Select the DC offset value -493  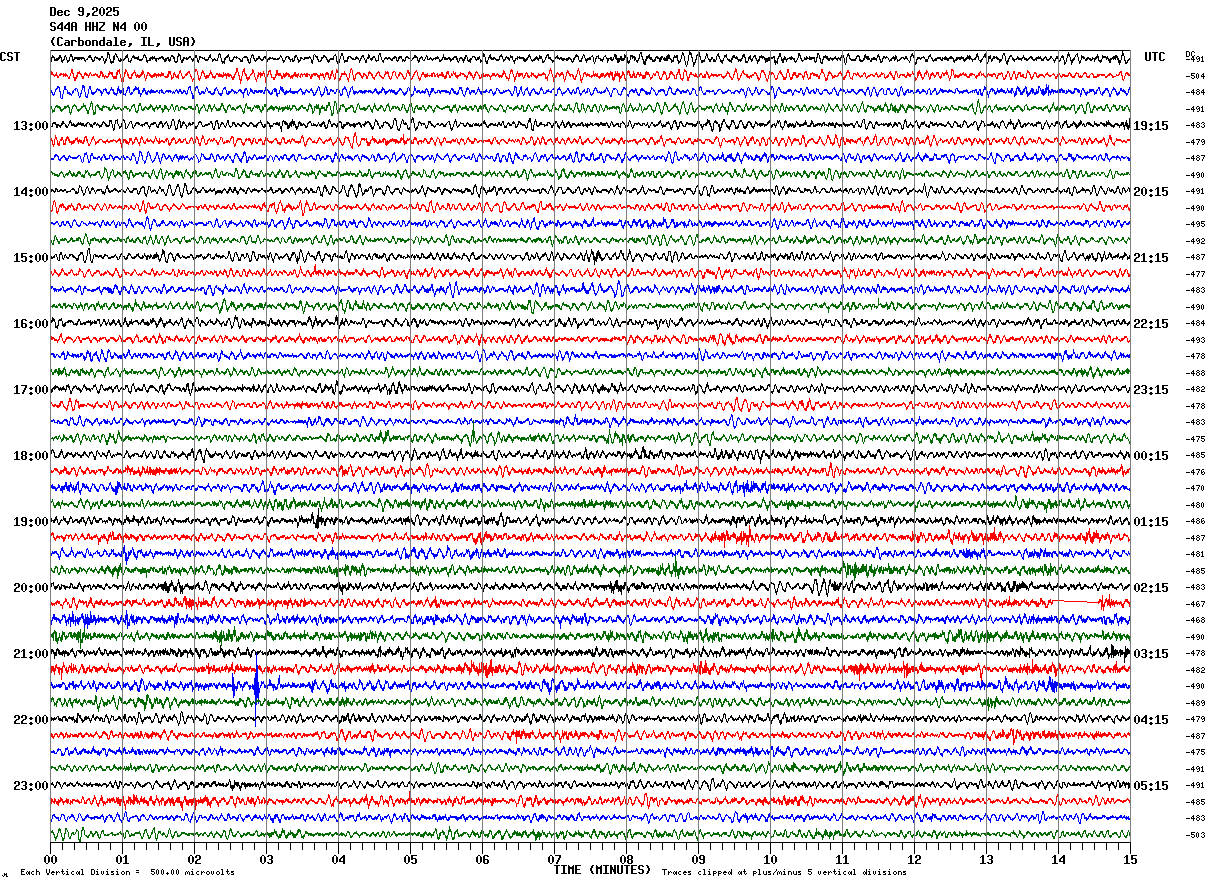[1196, 340]
